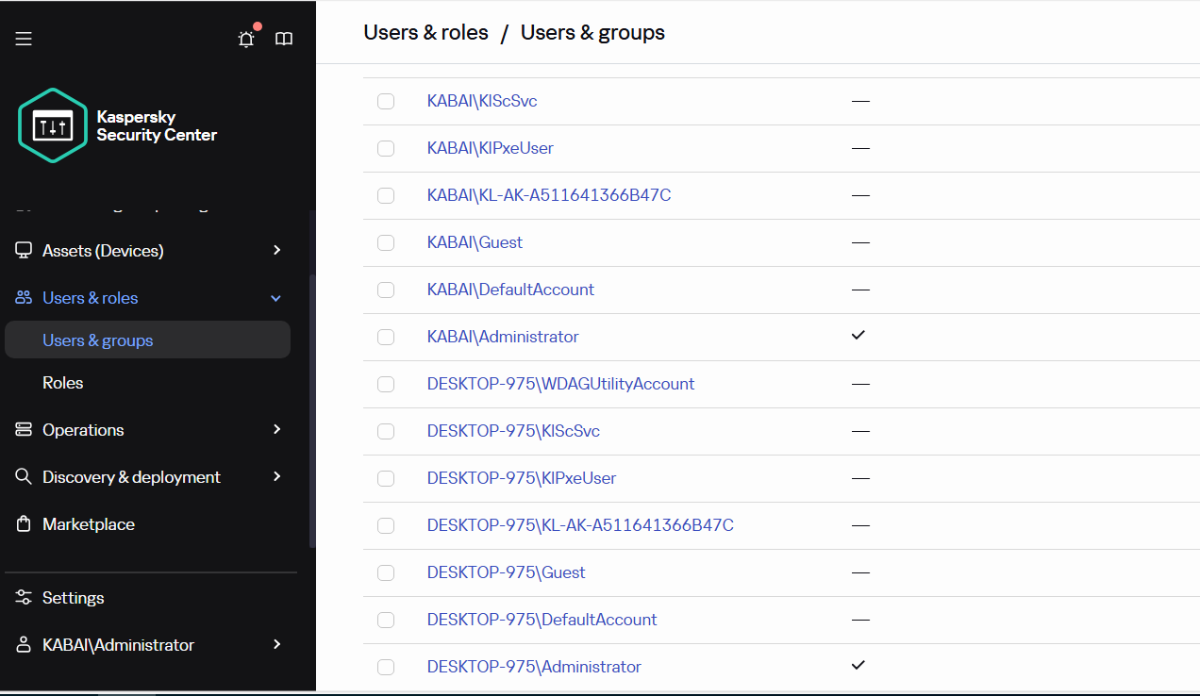1200x696 pixels.
Task: Open DESKTOP-975\DefaultAccount user link
Action: click(x=542, y=619)
